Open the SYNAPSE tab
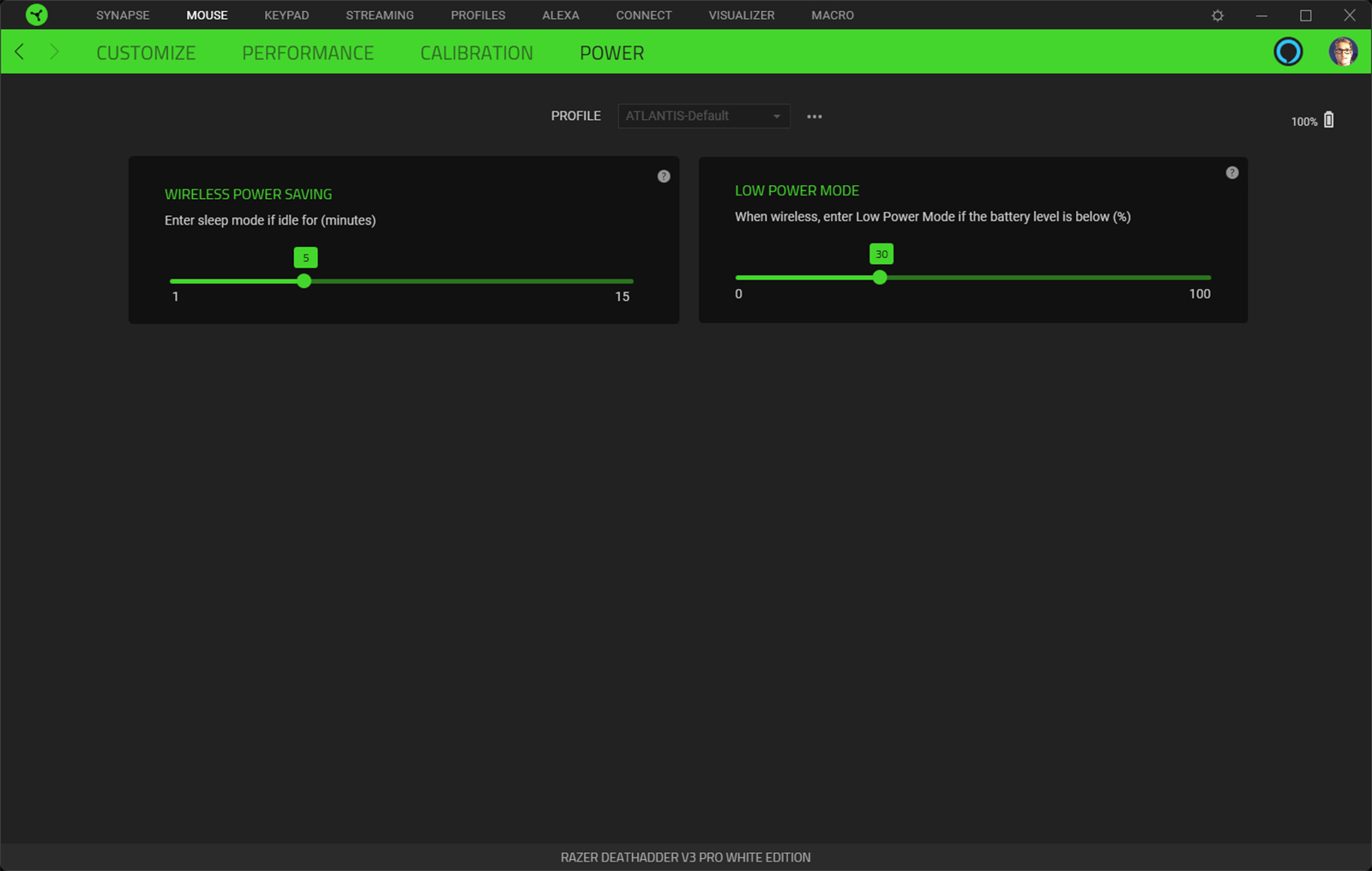Screen dimensions: 1372x871 click(123, 15)
